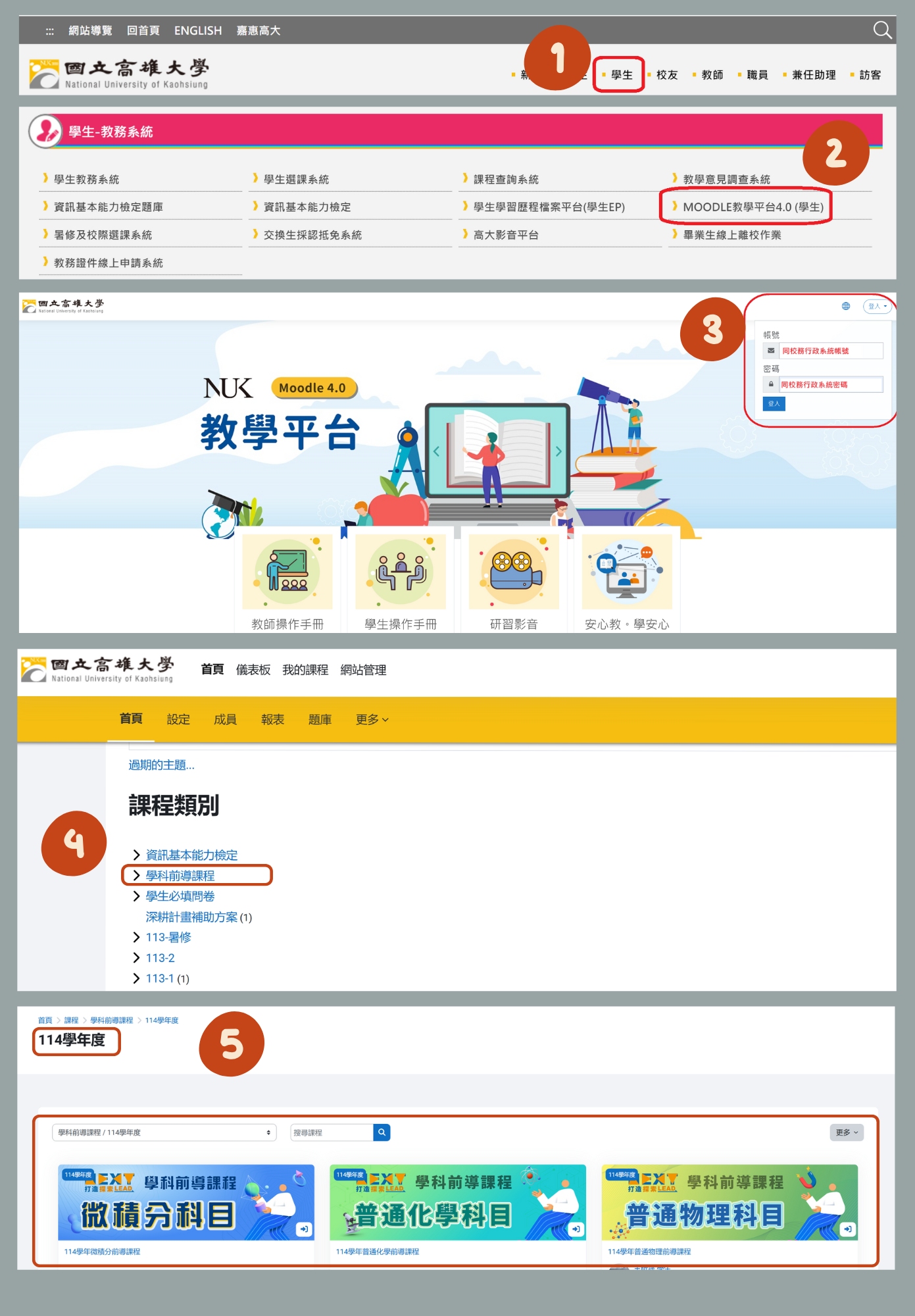This screenshot has width=915, height=1316.
Task: Select 報表 tab in yellow bar
Action: click(x=272, y=719)
